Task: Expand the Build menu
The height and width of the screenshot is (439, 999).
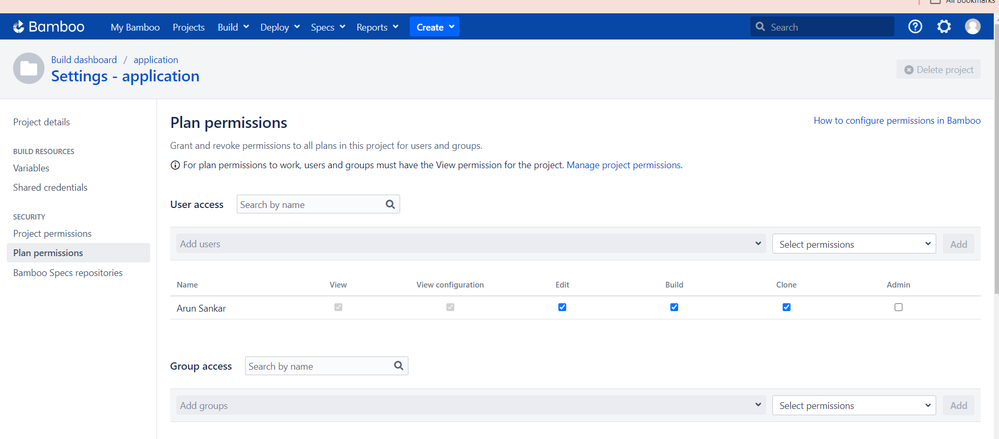Action: [233, 27]
